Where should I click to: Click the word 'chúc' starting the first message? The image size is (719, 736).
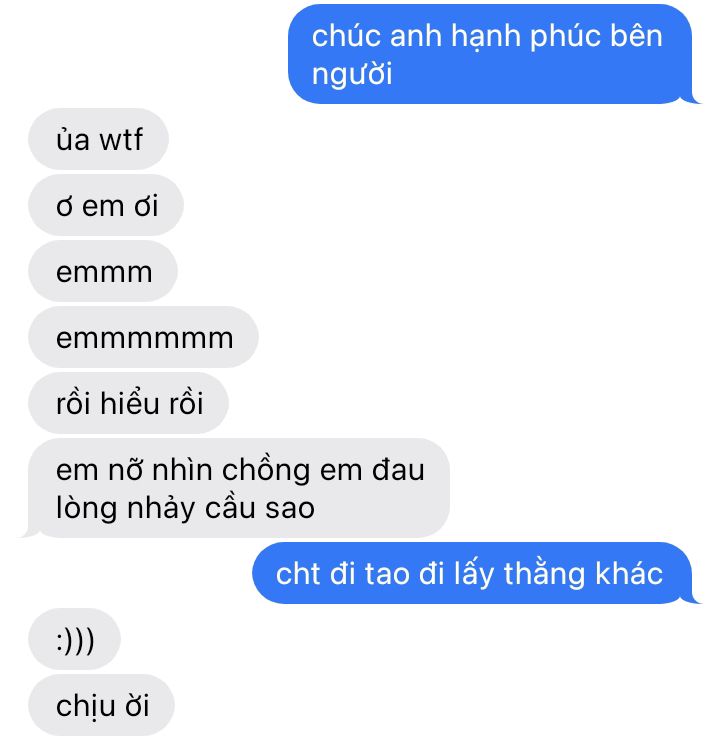pyautogui.click(x=346, y=36)
